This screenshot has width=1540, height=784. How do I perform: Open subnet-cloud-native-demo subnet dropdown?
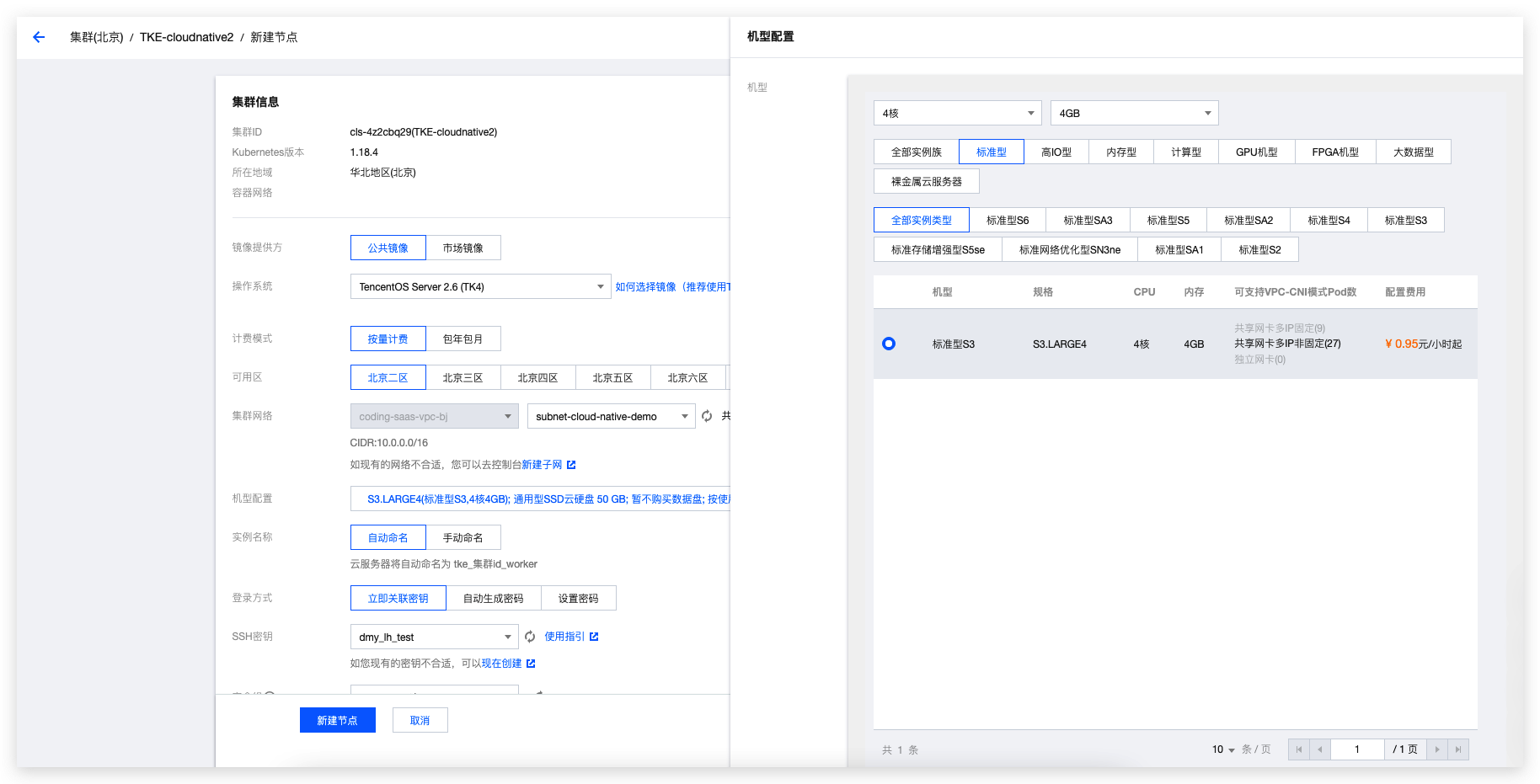pyautogui.click(x=612, y=416)
